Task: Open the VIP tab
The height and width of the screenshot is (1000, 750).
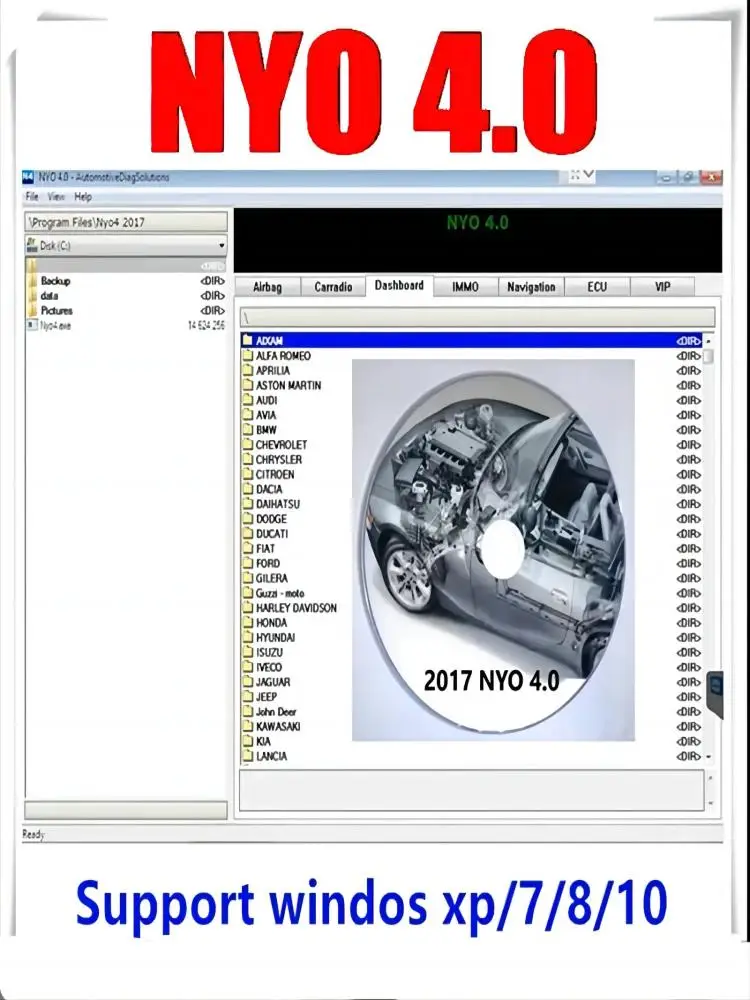Action: point(663,287)
